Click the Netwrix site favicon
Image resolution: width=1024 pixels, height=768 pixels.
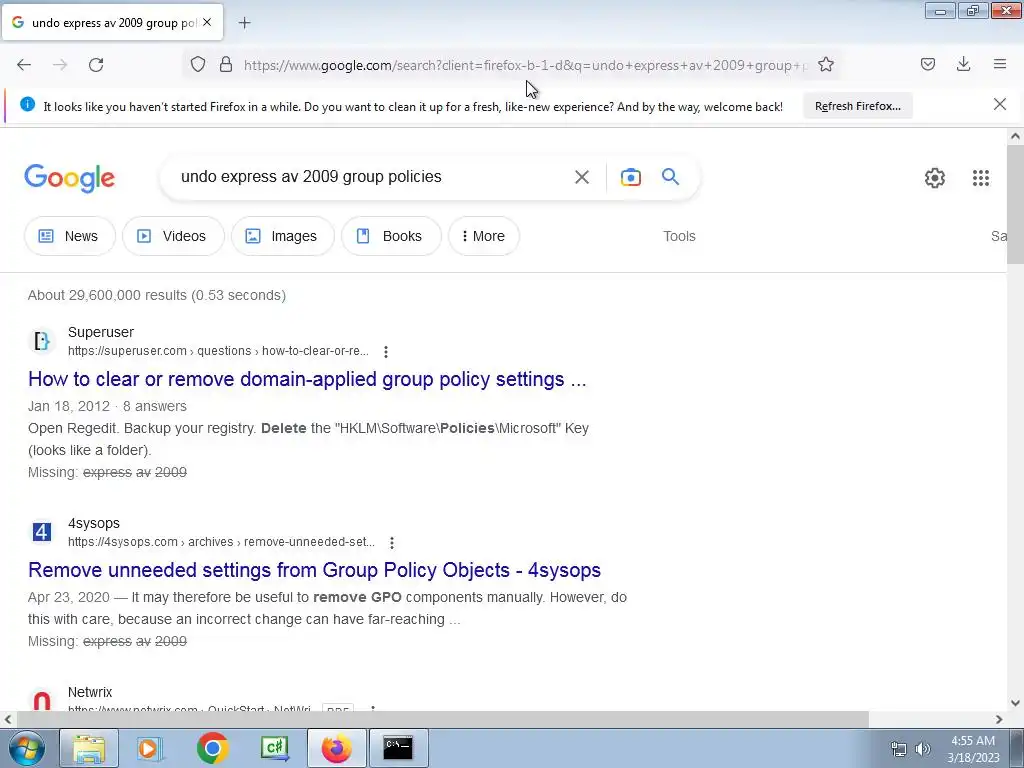42,700
